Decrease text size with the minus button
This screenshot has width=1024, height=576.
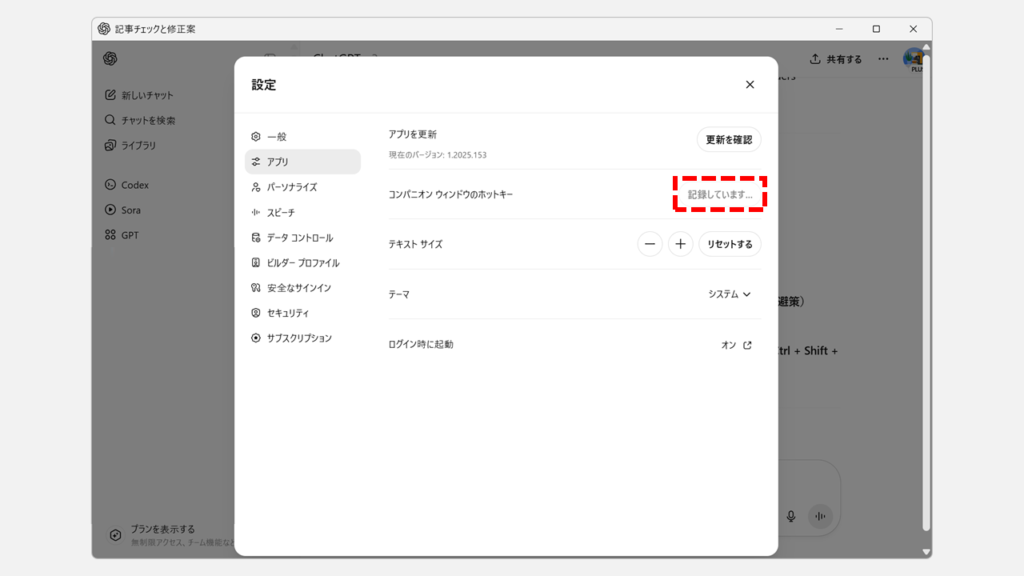[x=650, y=244]
